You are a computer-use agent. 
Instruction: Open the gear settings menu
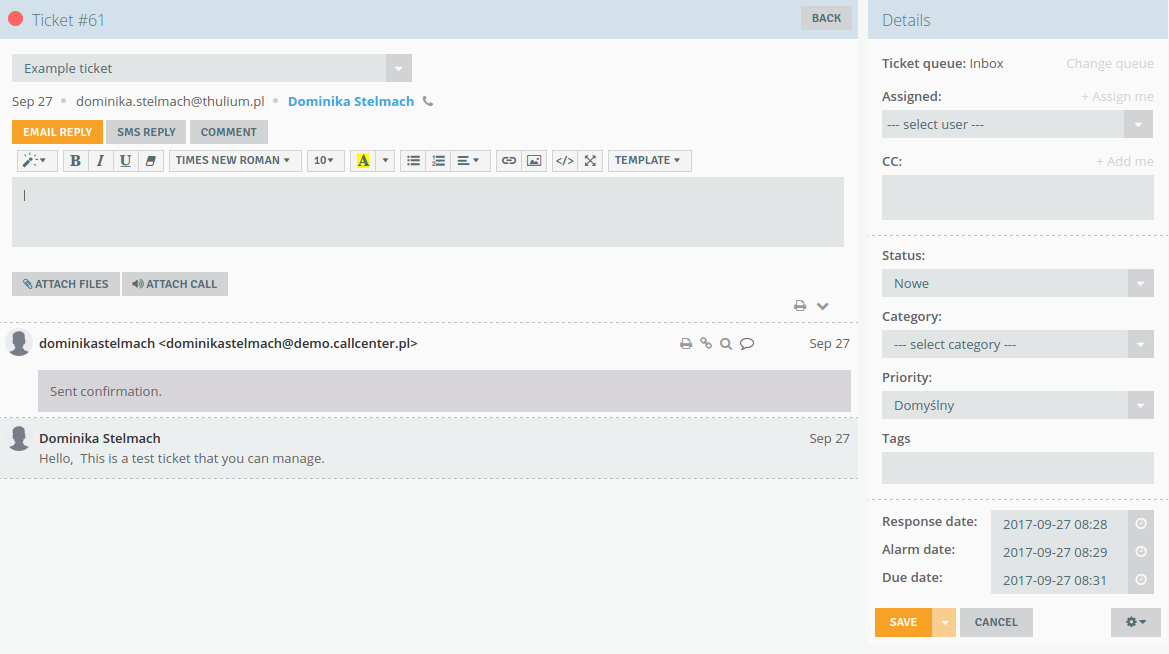(x=1135, y=622)
